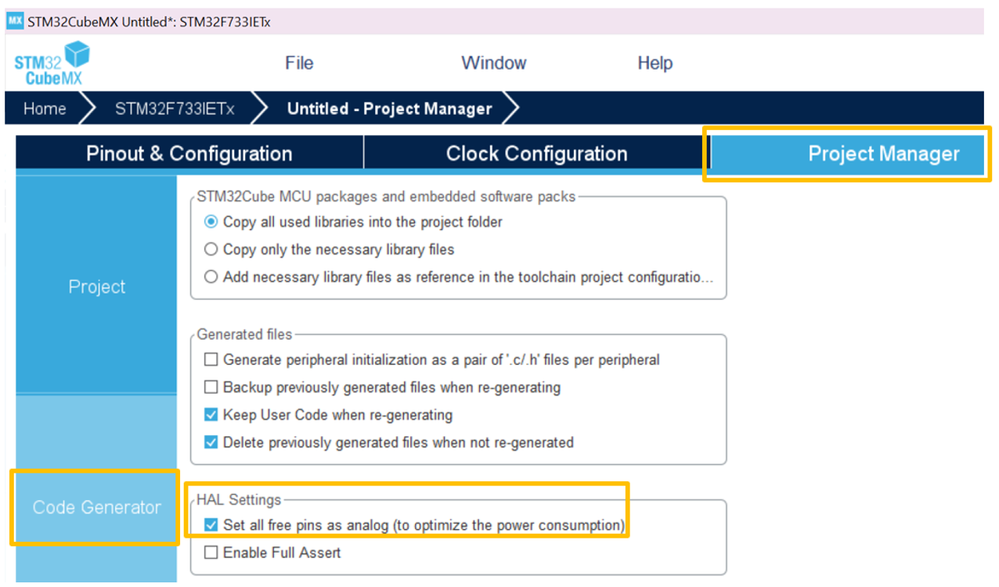The width and height of the screenshot is (999, 587).
Task: Click the HAL Settings group label
Action: point(239,499)
